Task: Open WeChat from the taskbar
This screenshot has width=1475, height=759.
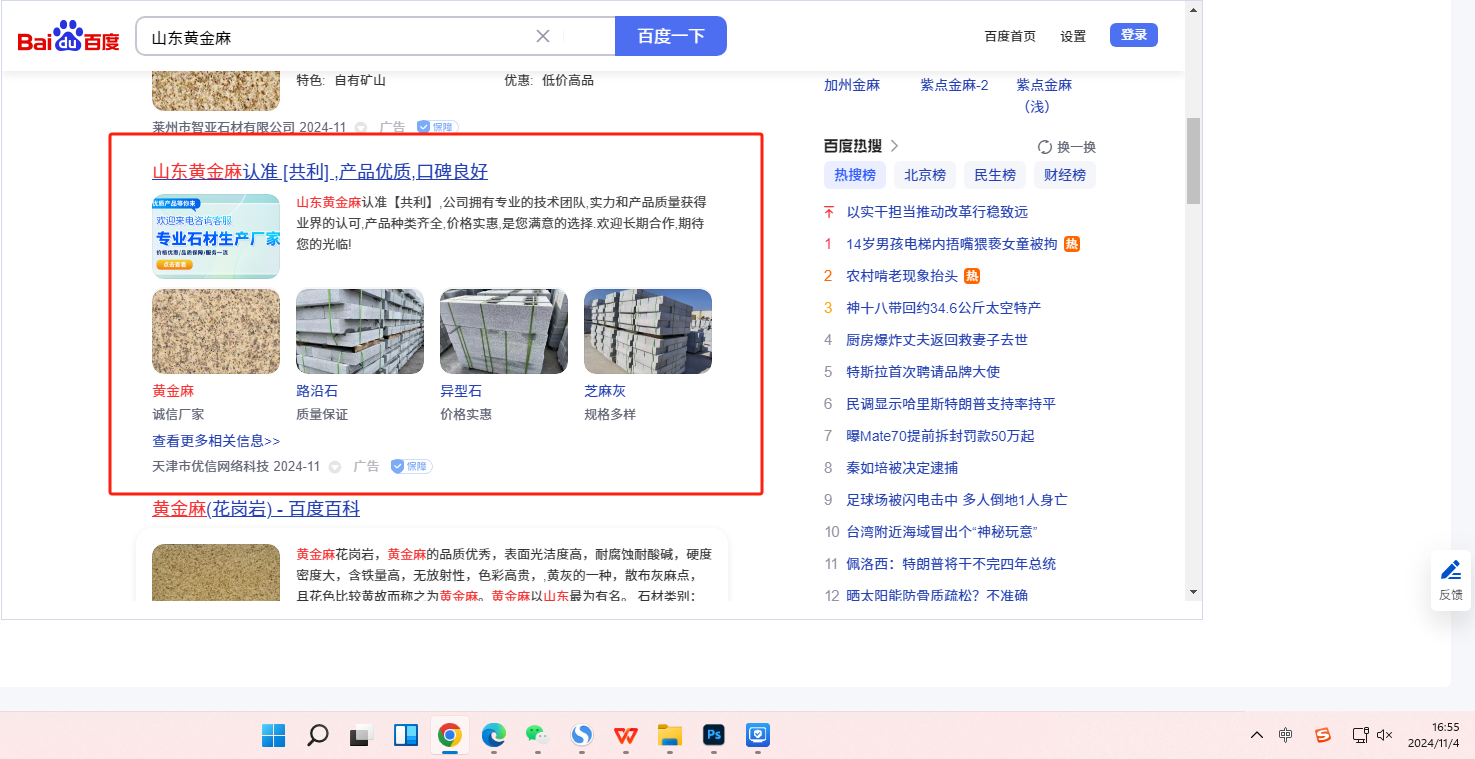Action: [x=538, y=736]
